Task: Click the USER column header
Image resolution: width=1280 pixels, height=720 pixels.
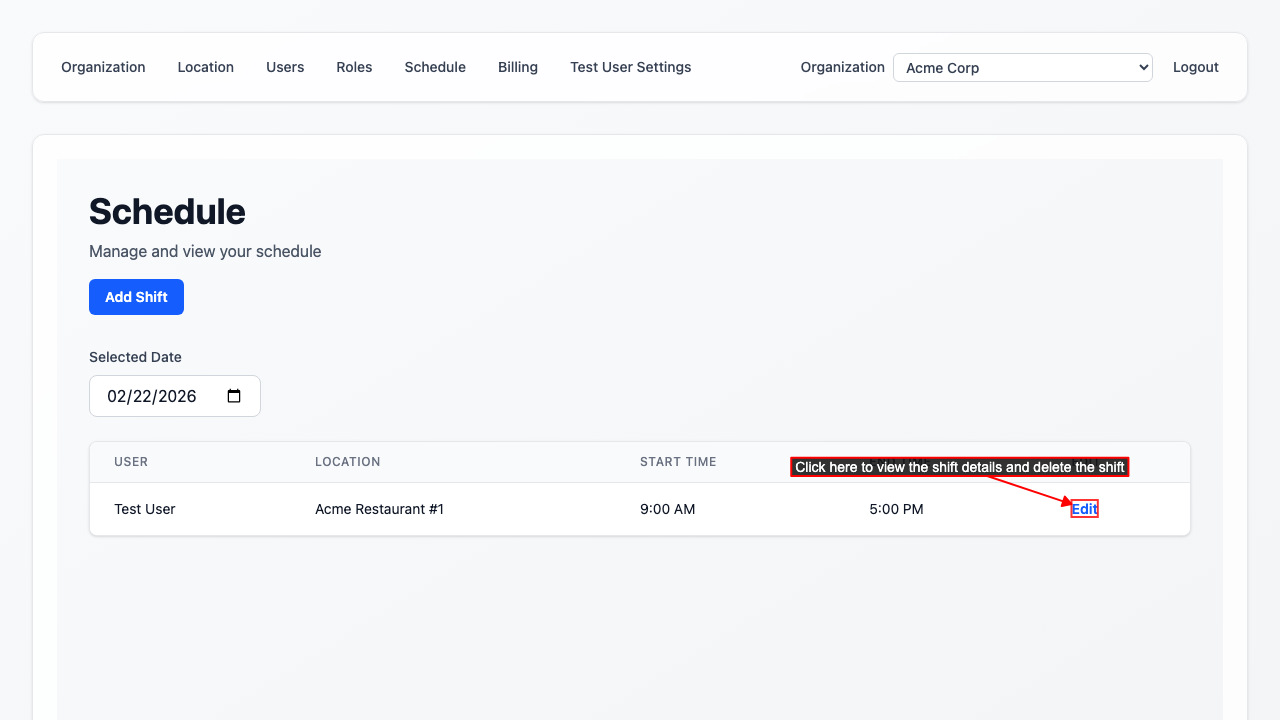Action: click(131, 462)
